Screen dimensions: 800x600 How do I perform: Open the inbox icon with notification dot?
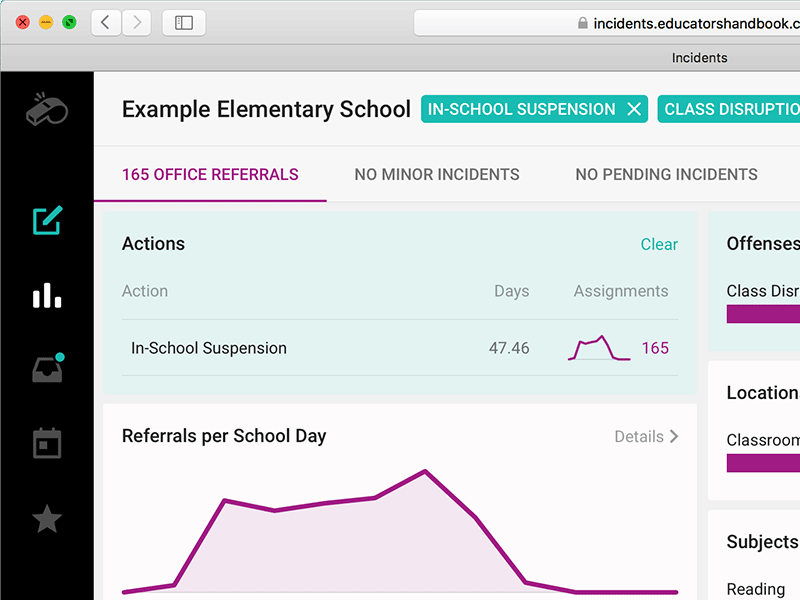click(x=47, y=368)
